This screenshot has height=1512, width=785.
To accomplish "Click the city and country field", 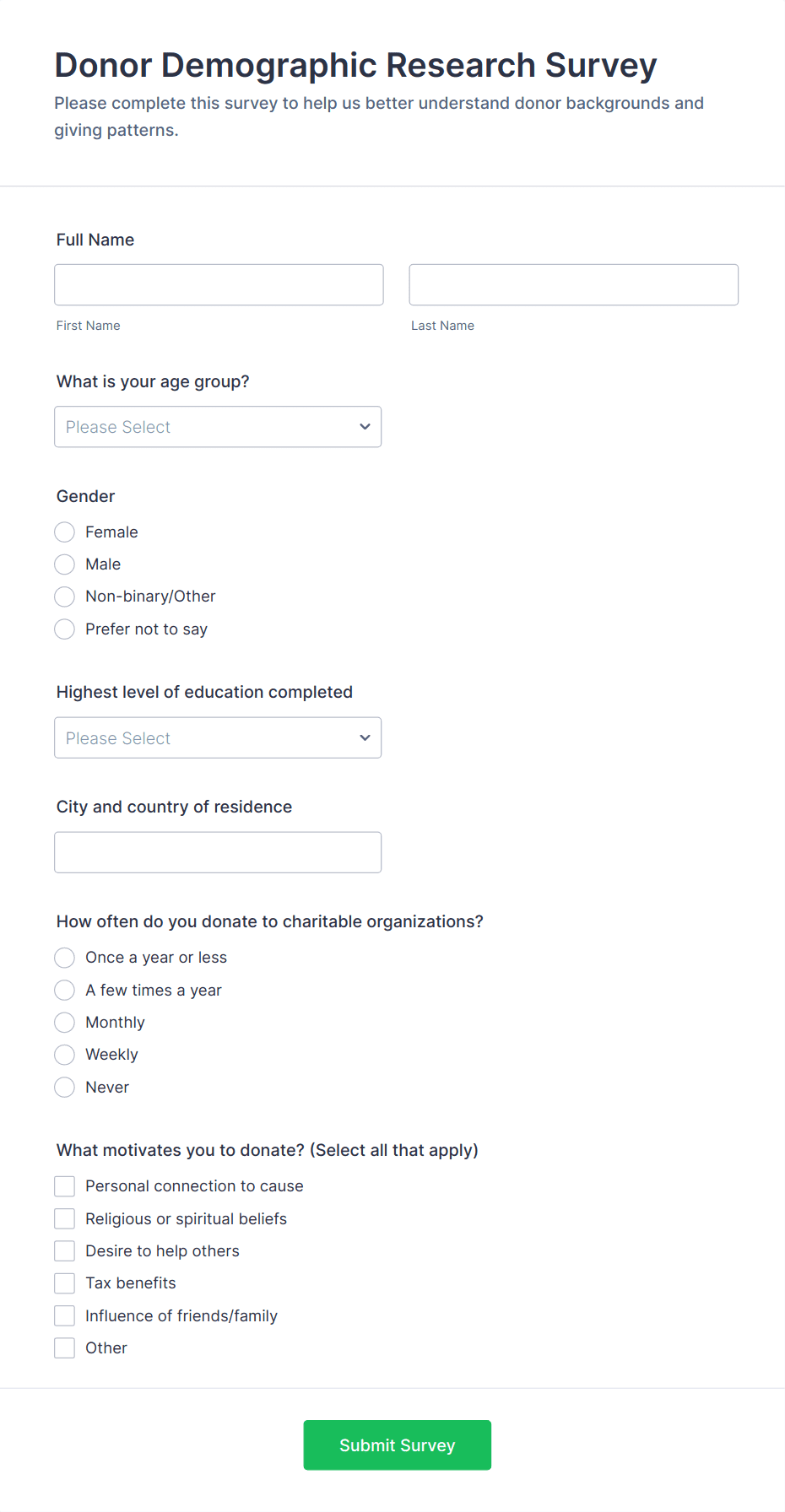I will [218, 852].
